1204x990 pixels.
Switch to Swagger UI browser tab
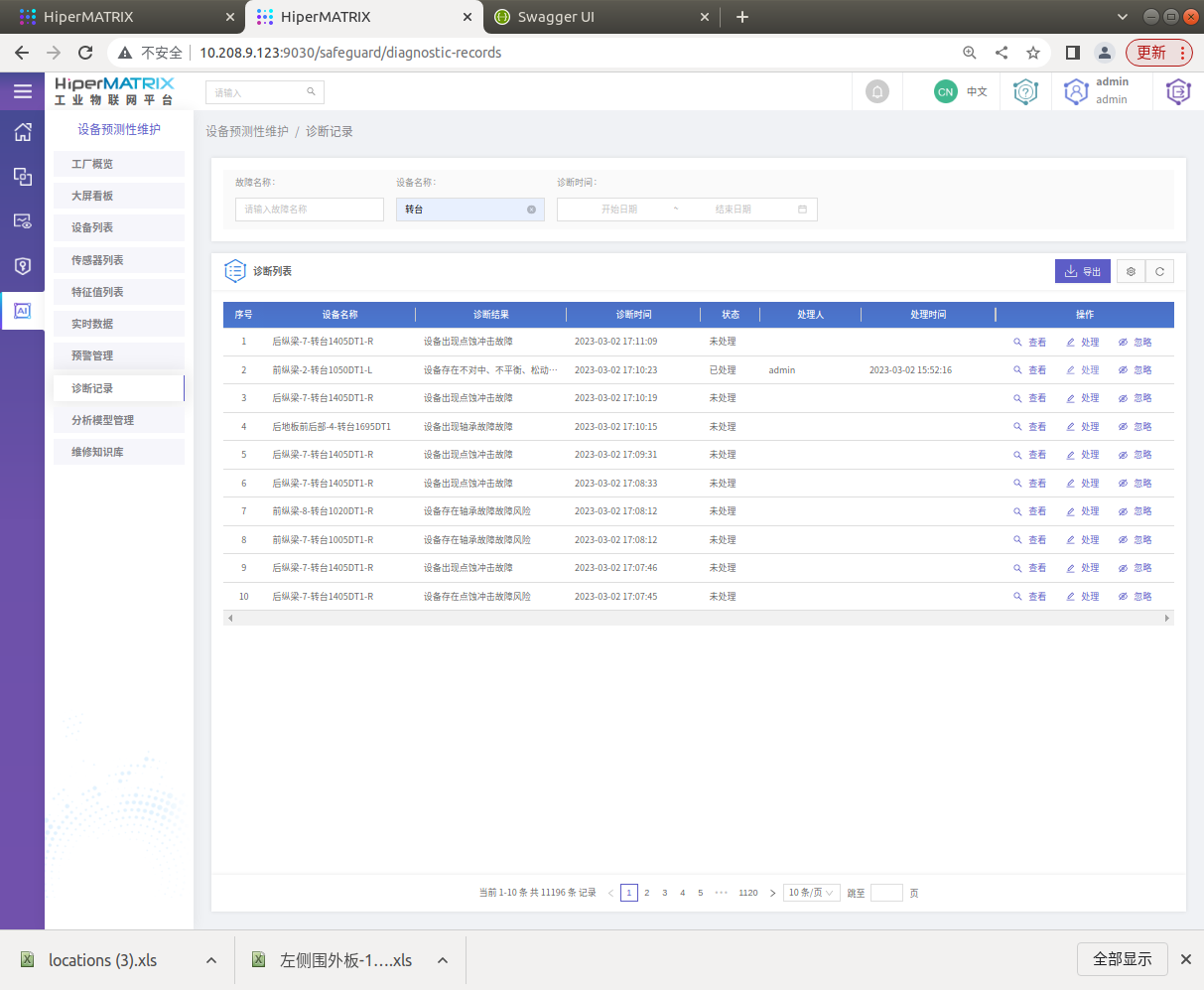click(602, 17)
